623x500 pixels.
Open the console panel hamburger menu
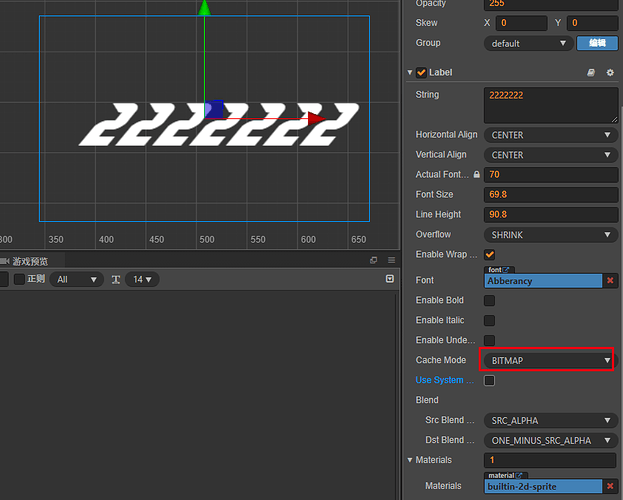(391, 260)
